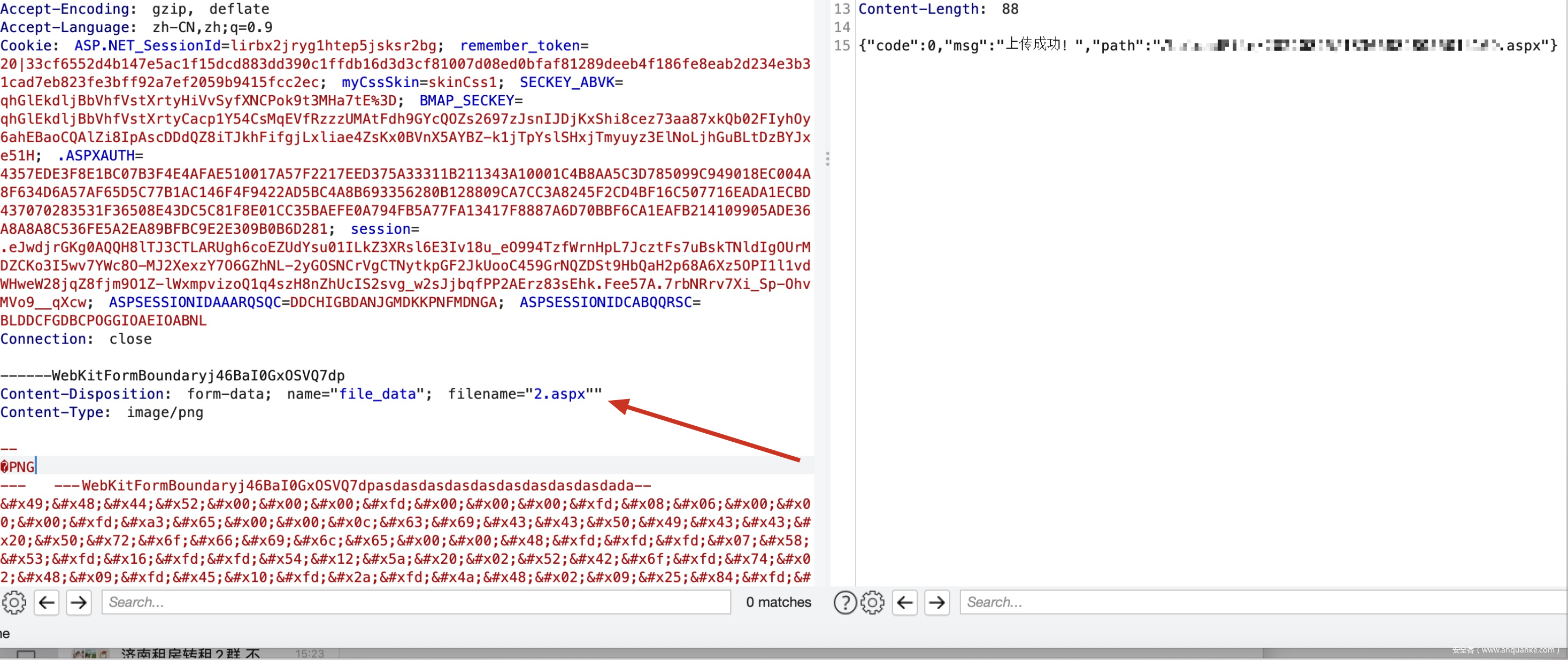Click response pane next match arrow
The width and height of the screenshot is (1568, 660).
coord(937,602)
